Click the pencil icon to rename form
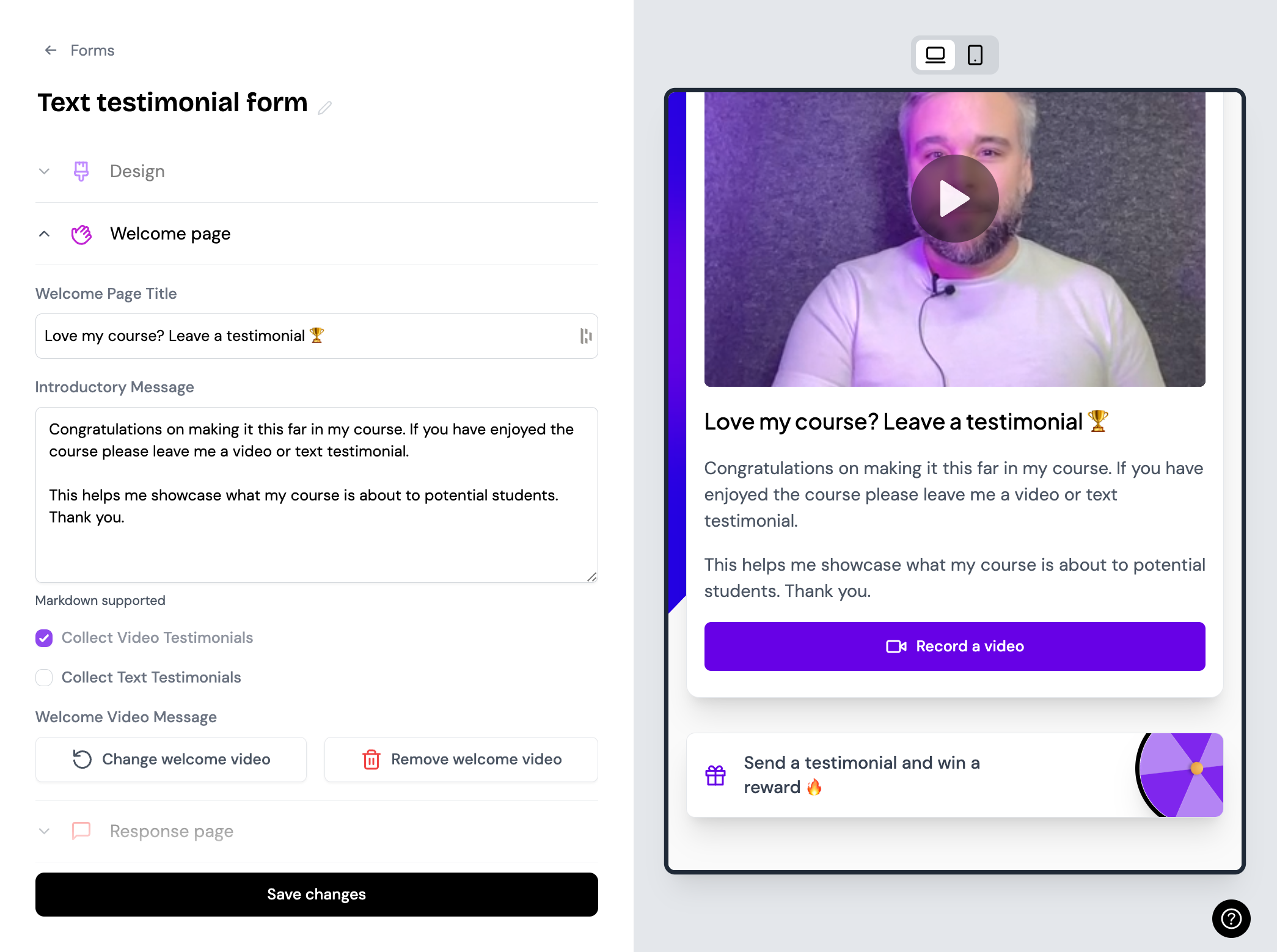 [324, 108]
